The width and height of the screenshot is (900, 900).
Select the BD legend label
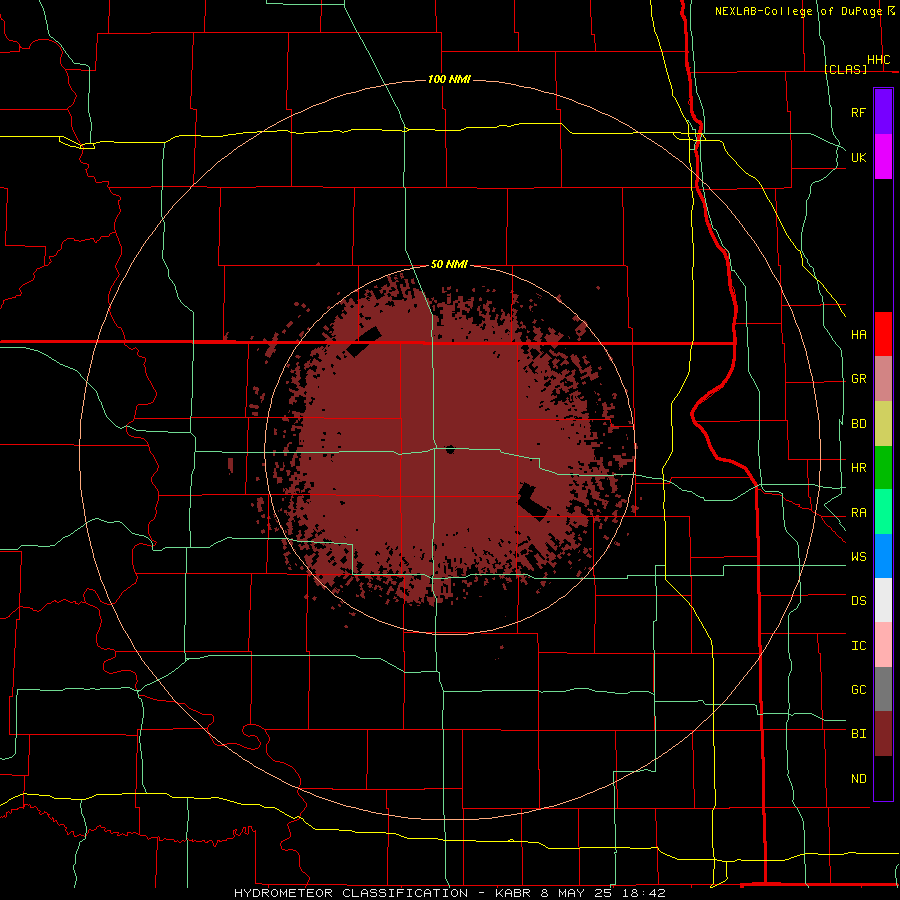tap(858, 424)
